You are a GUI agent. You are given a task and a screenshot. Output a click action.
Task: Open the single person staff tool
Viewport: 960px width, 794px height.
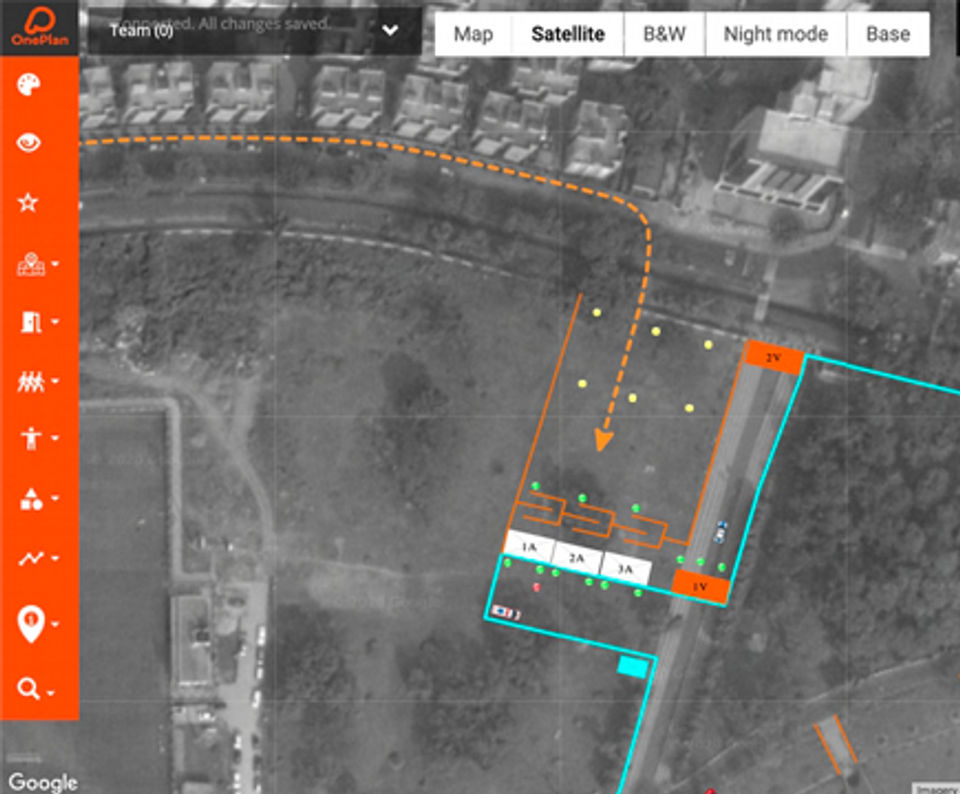coord(31,438)
